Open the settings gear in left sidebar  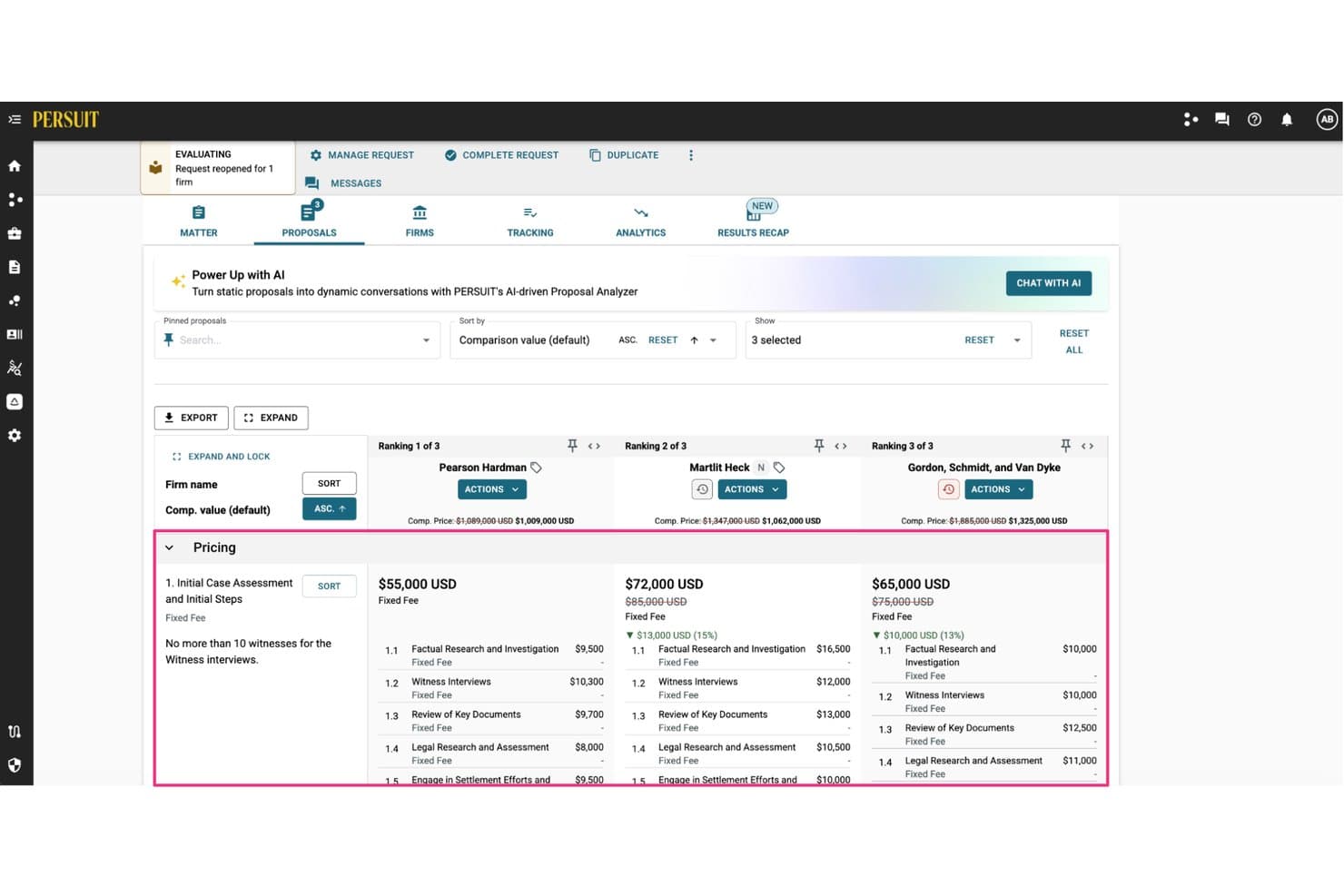click(15, 436)
